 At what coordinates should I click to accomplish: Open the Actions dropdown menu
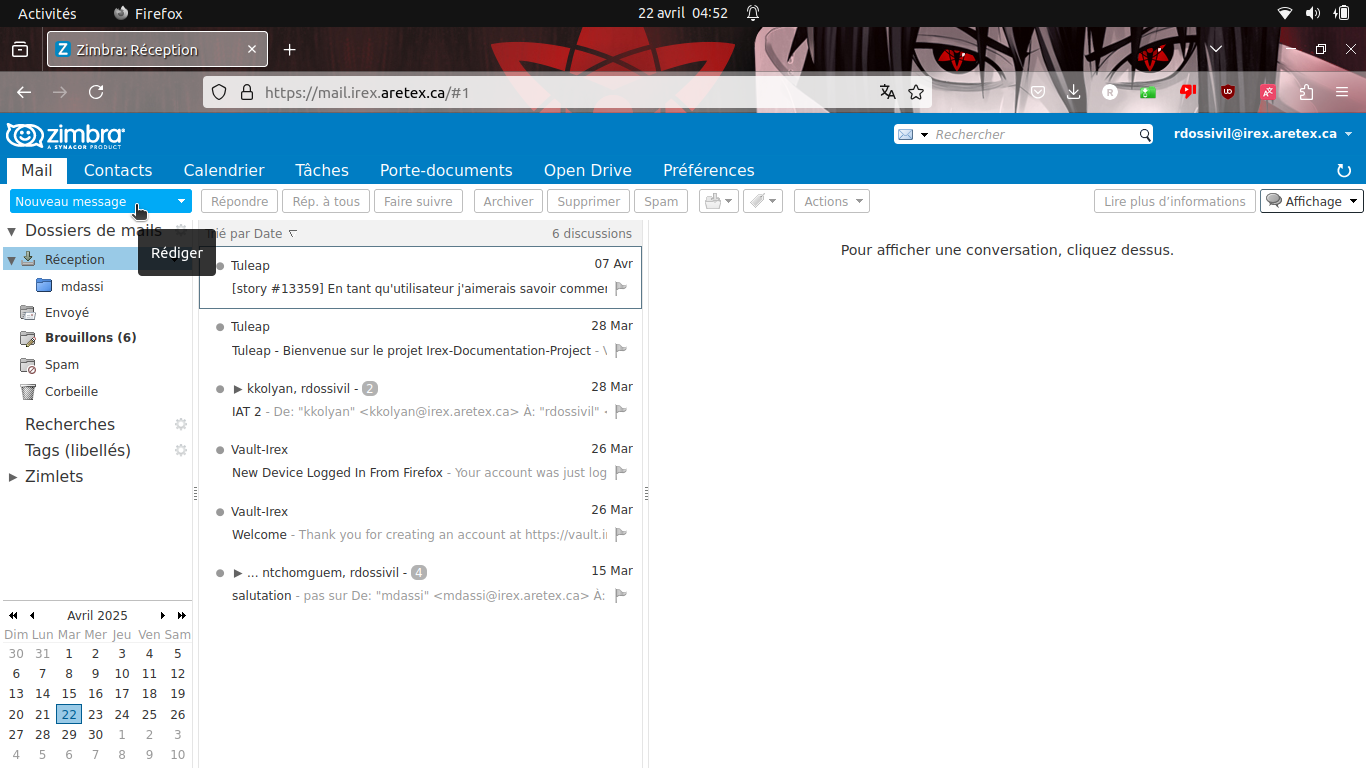832,201
